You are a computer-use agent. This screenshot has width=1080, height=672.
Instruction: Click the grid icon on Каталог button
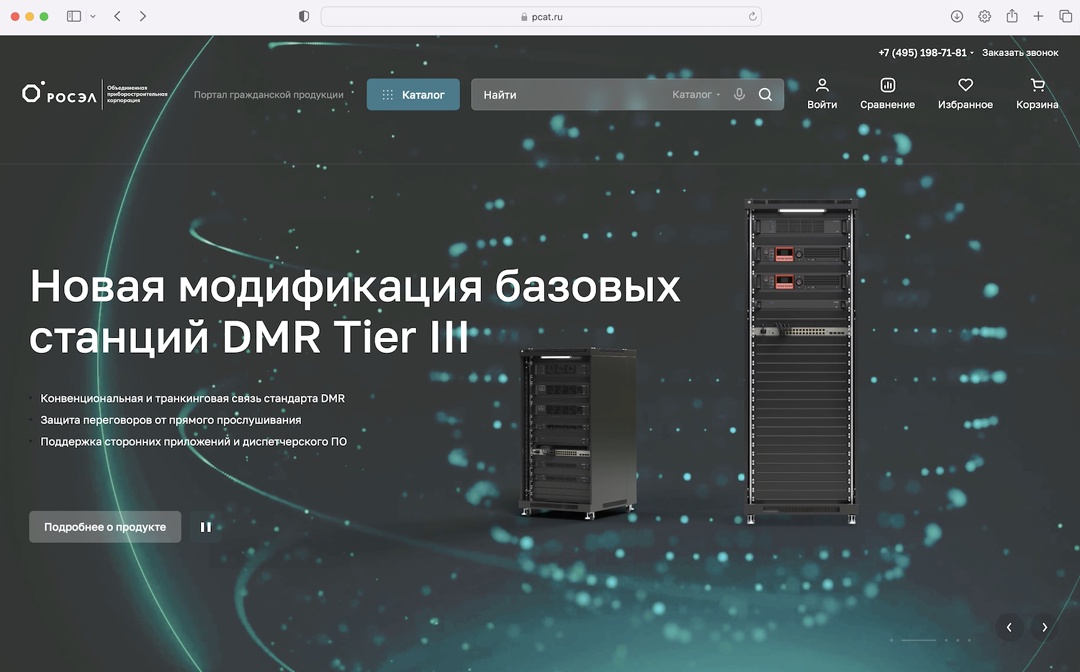coord(388,94)
